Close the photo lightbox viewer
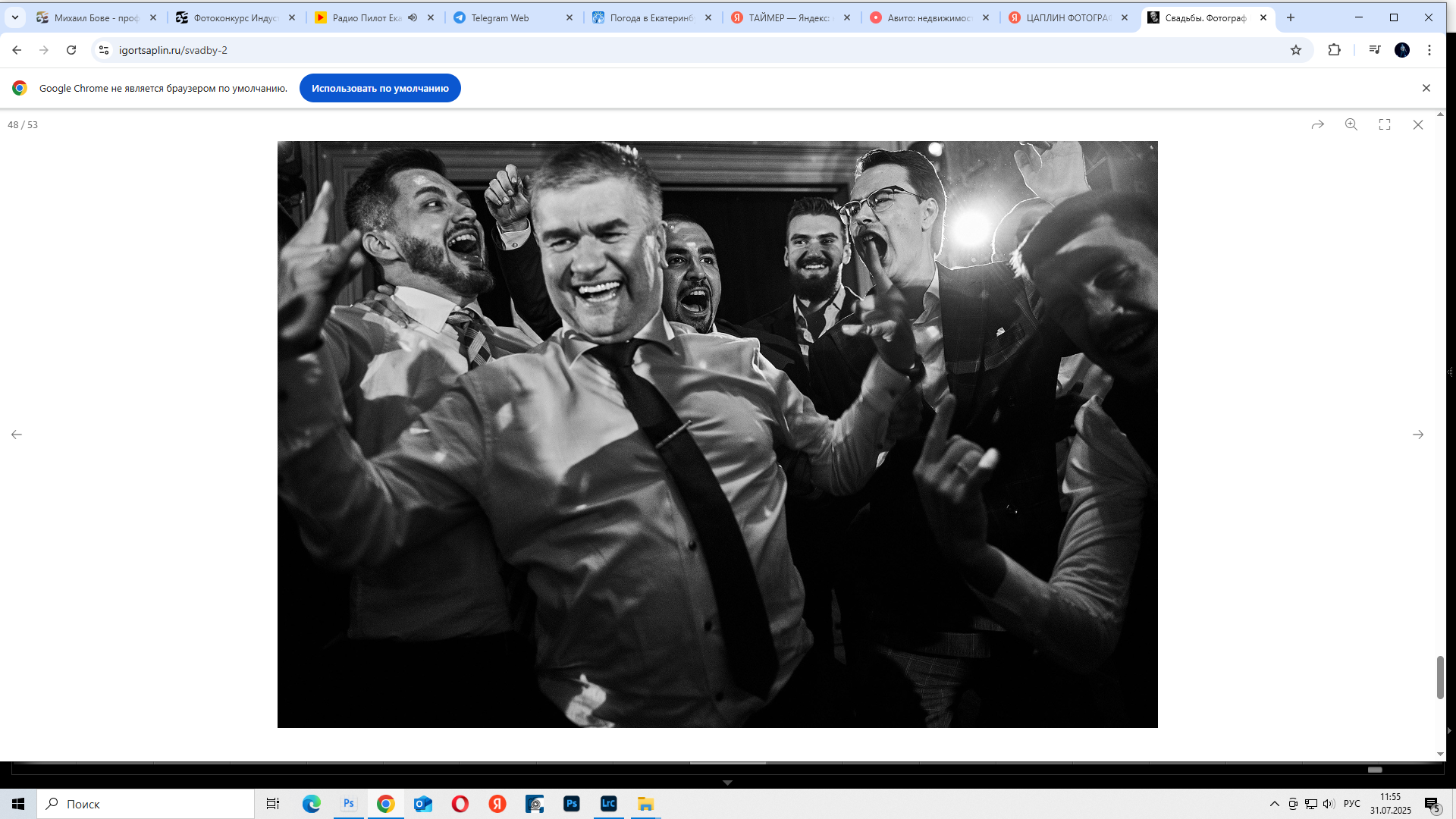Viewport: 1456px width, 819px height. tap(1418, 124)
